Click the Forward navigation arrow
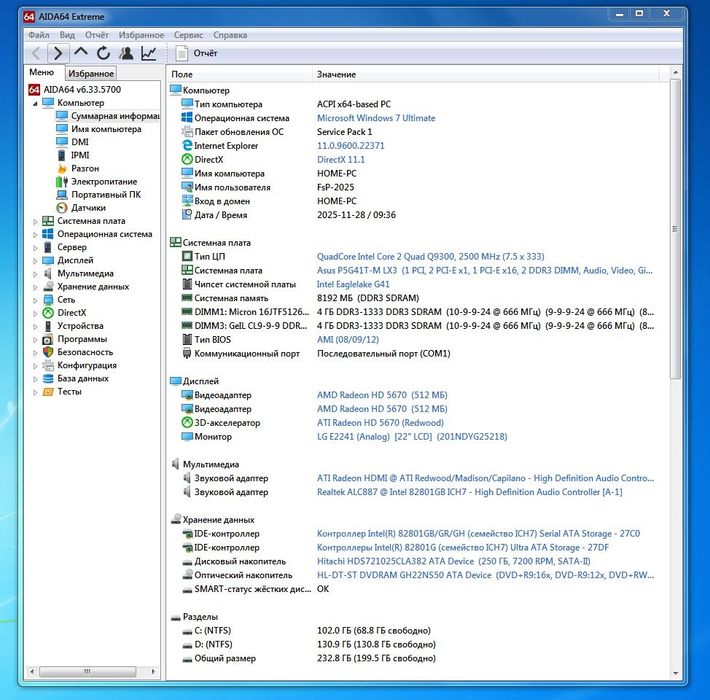Viewport: 710px width, 700px height. [58, 53]
